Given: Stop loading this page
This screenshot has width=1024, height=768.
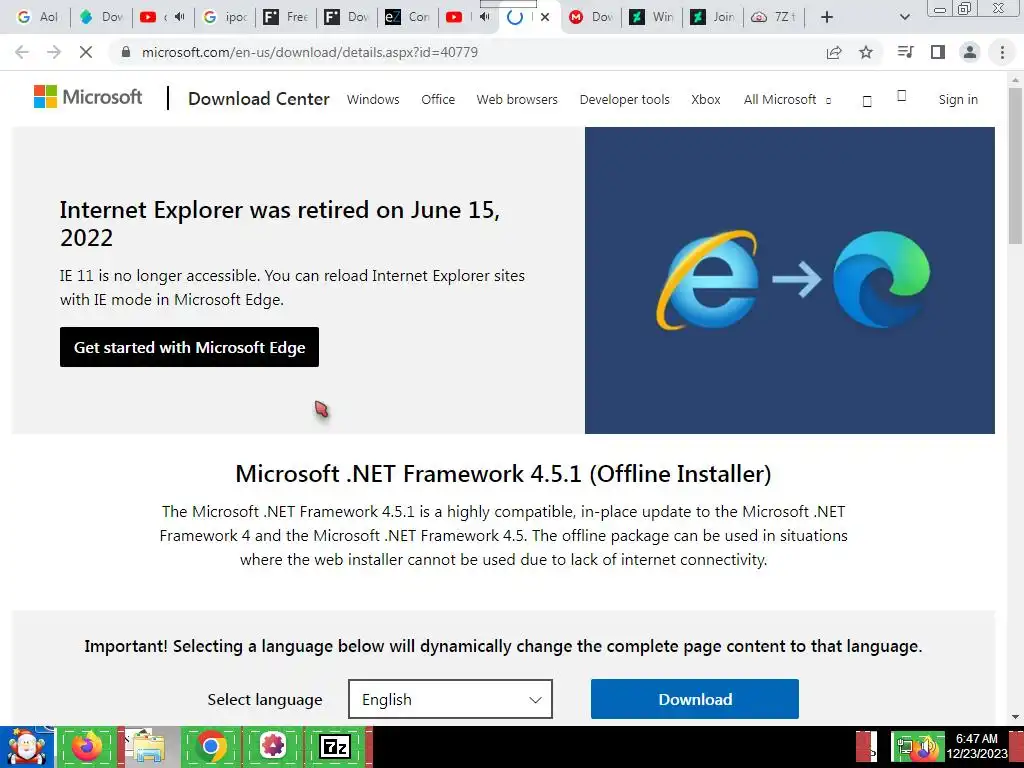Looking at the screenshot, I should pyautogui.click(x=86, y=52).
